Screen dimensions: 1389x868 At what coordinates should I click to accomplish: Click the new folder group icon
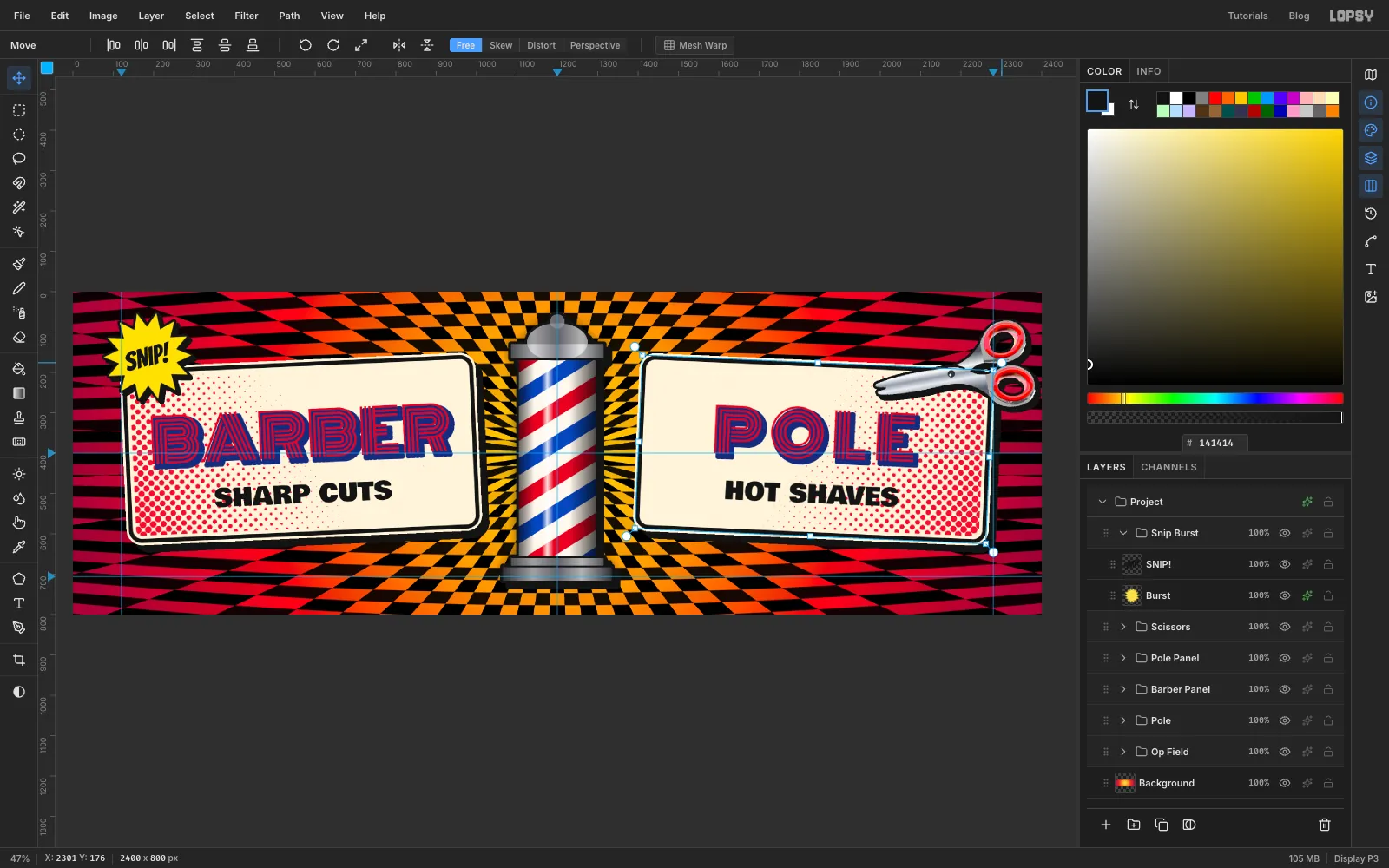(1134, 825)
